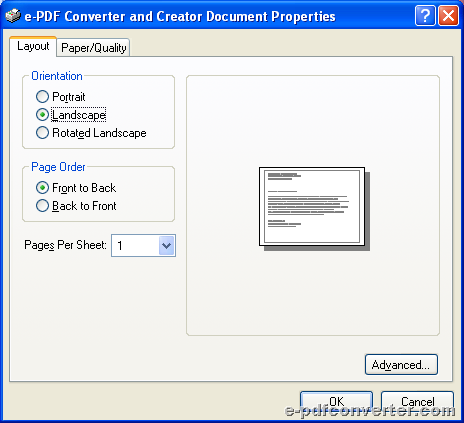Image resolution: width=464 pixels, height=423 pixels.
Task: Open the Layout tab
Action: [33, 46]
